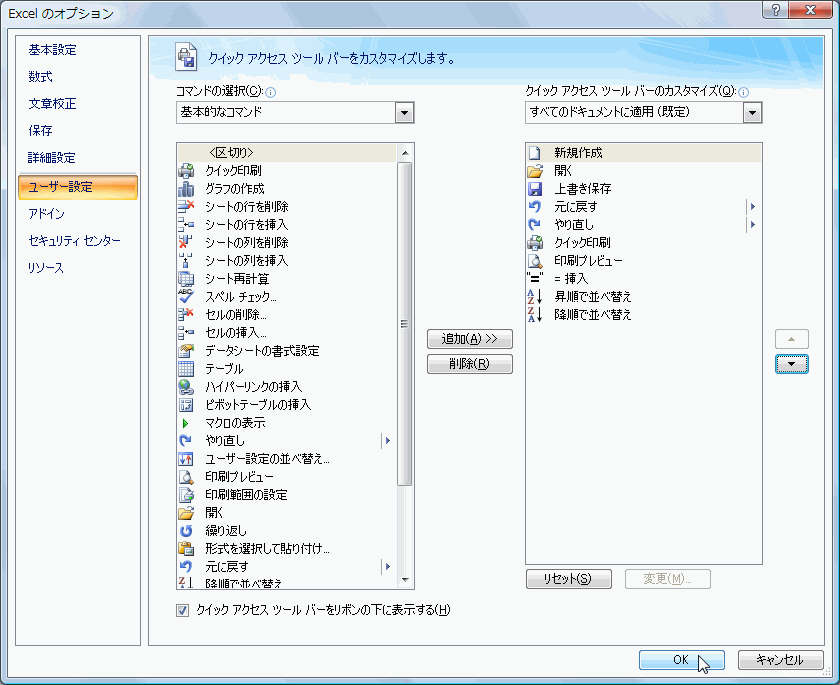This screenshot has height=685, width=840.
Task: Click the 追加(A) >> button
Action: pos(470,339)
